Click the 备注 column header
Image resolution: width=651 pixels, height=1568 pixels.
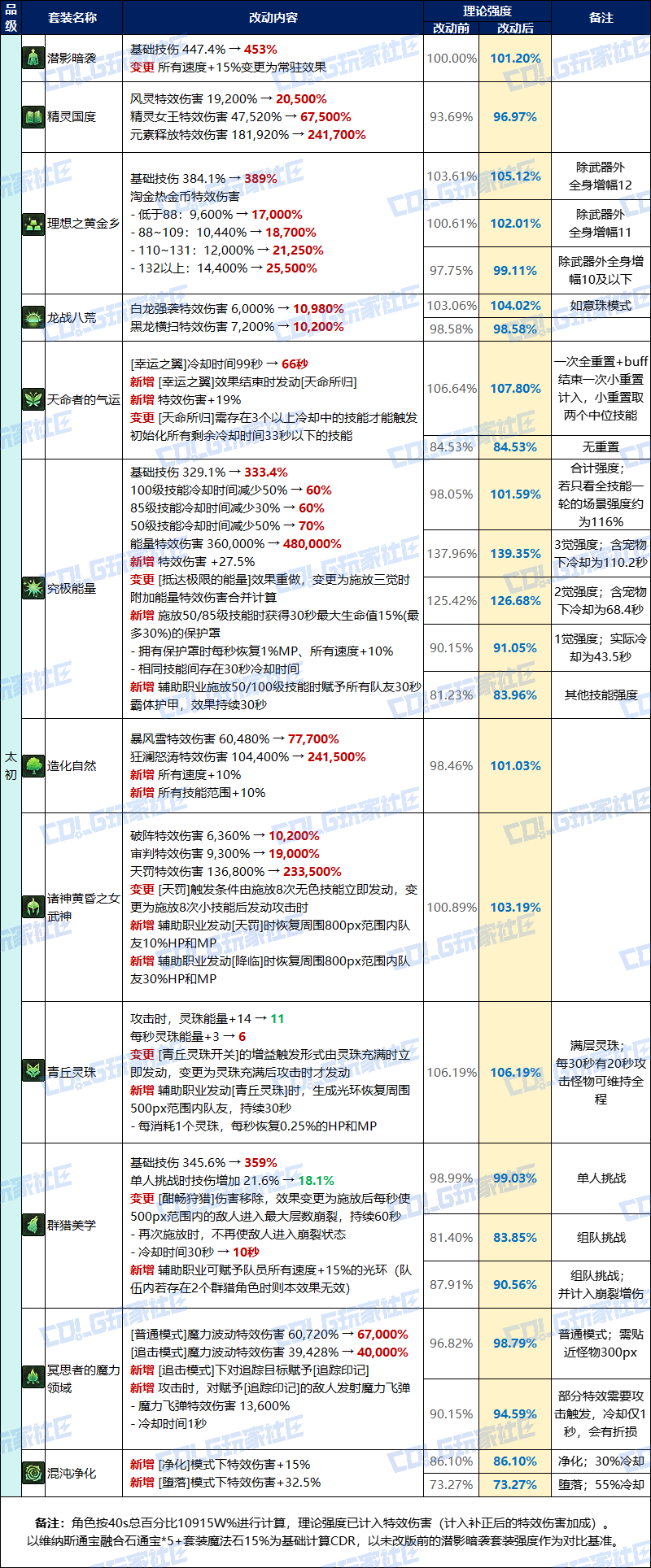[x=601, y=17]
